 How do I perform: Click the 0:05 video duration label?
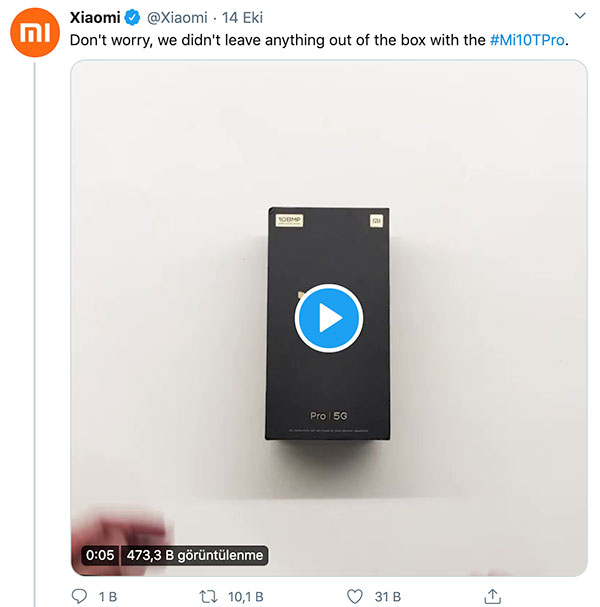(99, 555)
